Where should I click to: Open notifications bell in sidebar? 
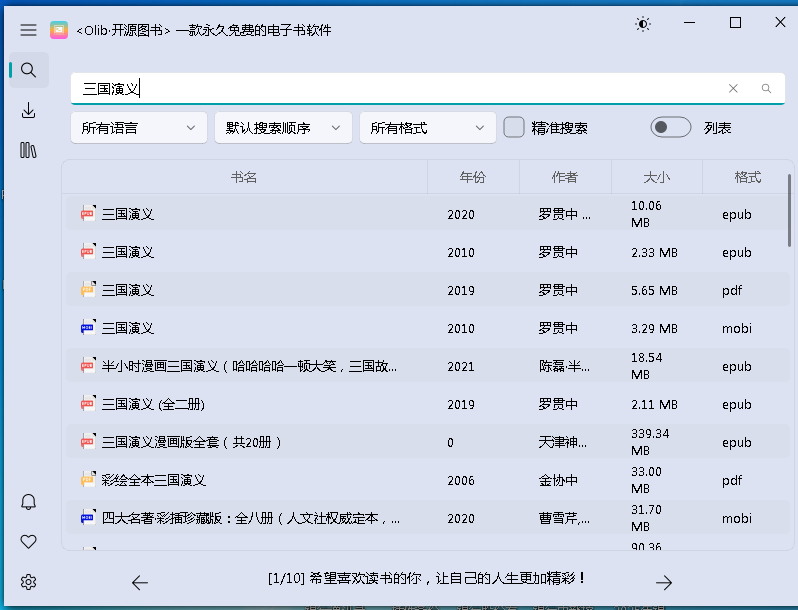click(x=28, y=502)
